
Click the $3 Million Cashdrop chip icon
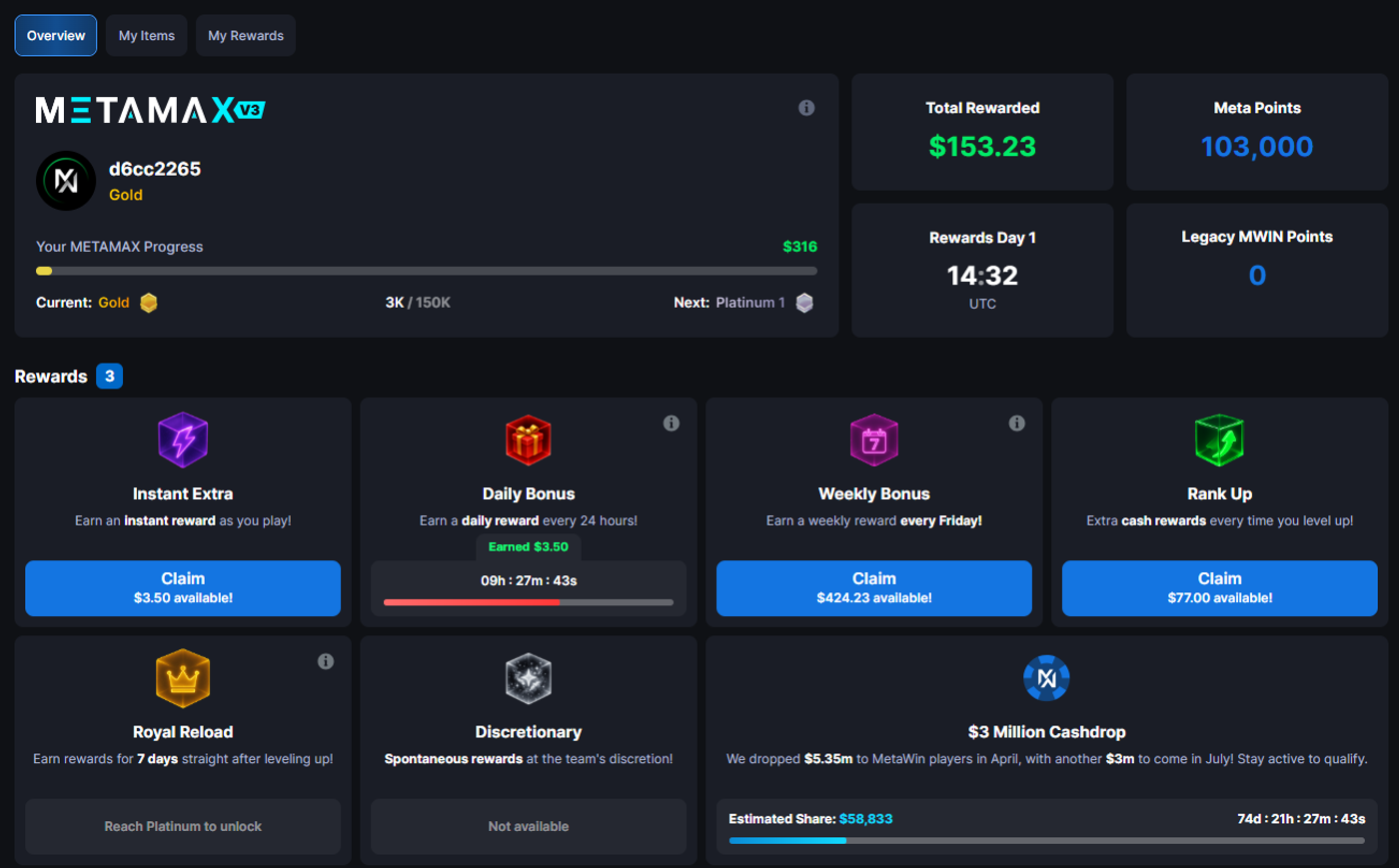coord(1047,678)
